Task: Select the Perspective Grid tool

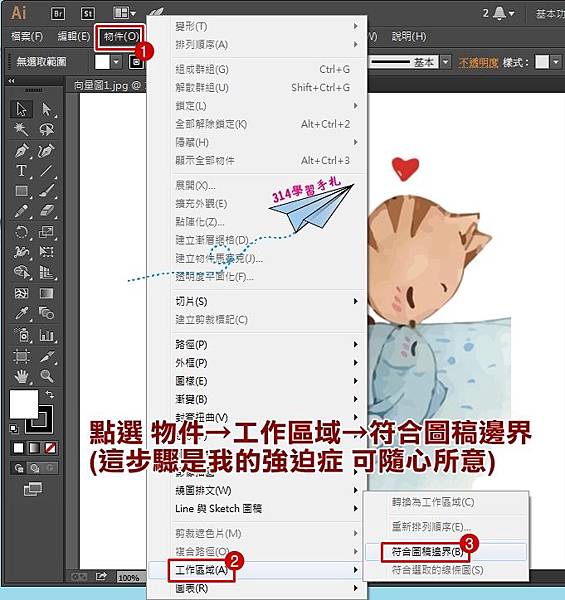Action: click(46, 272)
